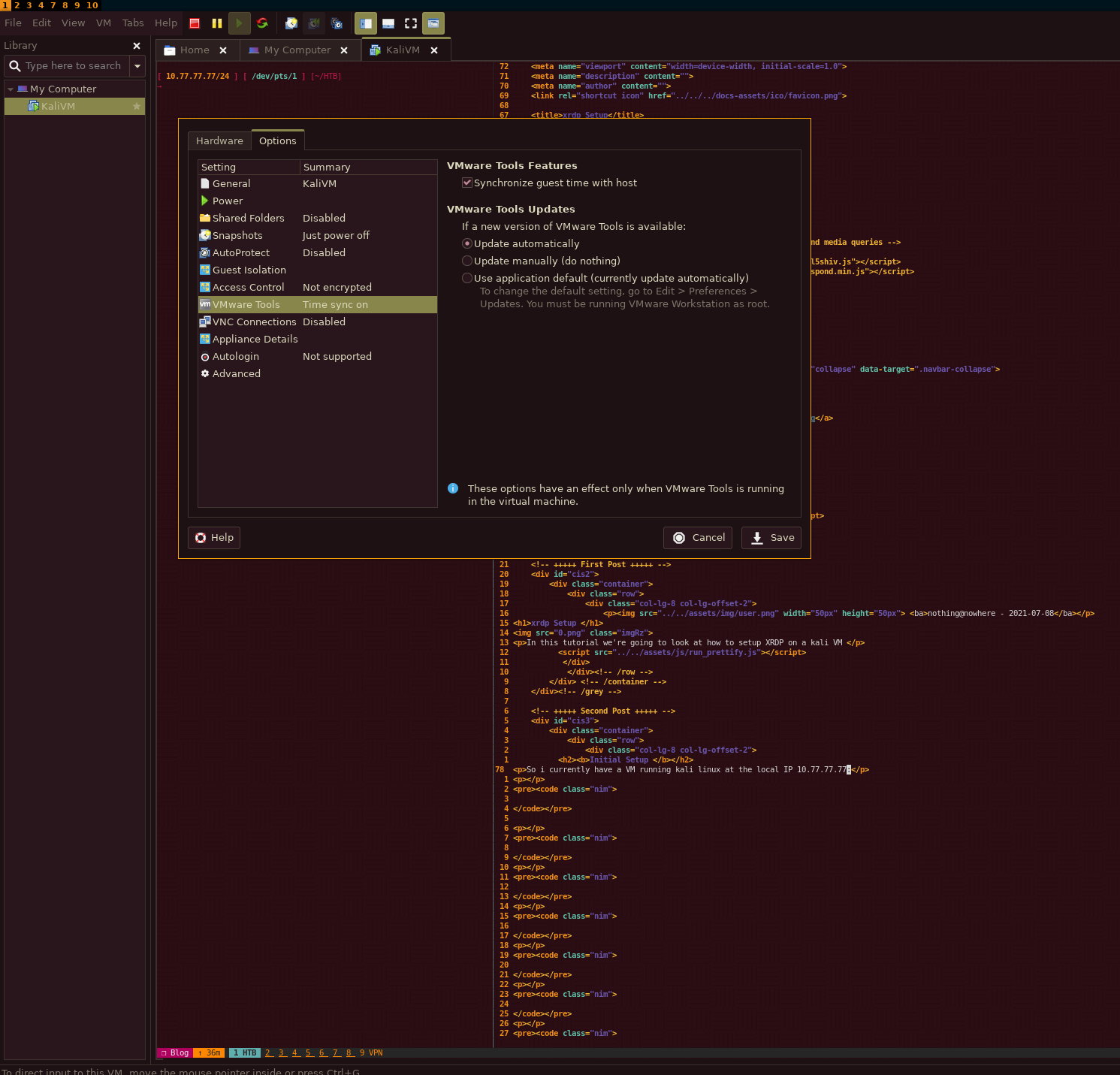Click the Take Snapshot toolbar icon

[291, 23]
